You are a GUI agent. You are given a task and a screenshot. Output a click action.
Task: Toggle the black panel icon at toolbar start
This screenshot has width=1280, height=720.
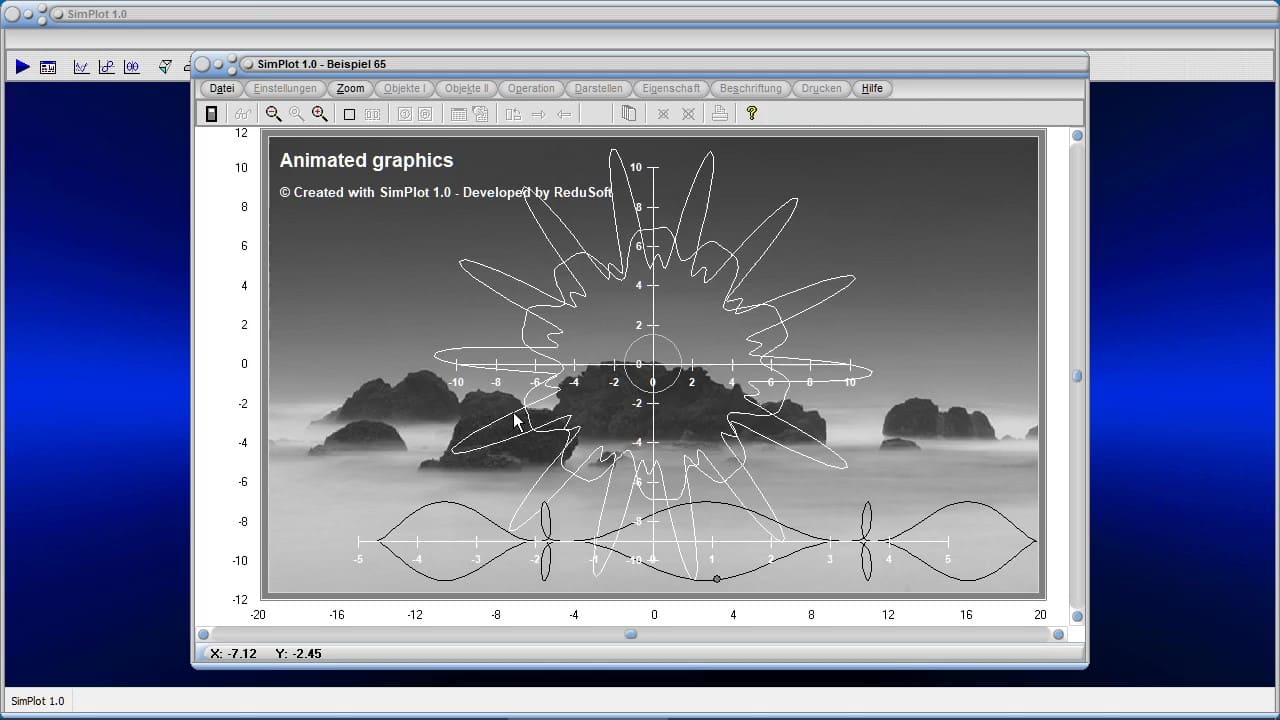[x=211, y=114]
